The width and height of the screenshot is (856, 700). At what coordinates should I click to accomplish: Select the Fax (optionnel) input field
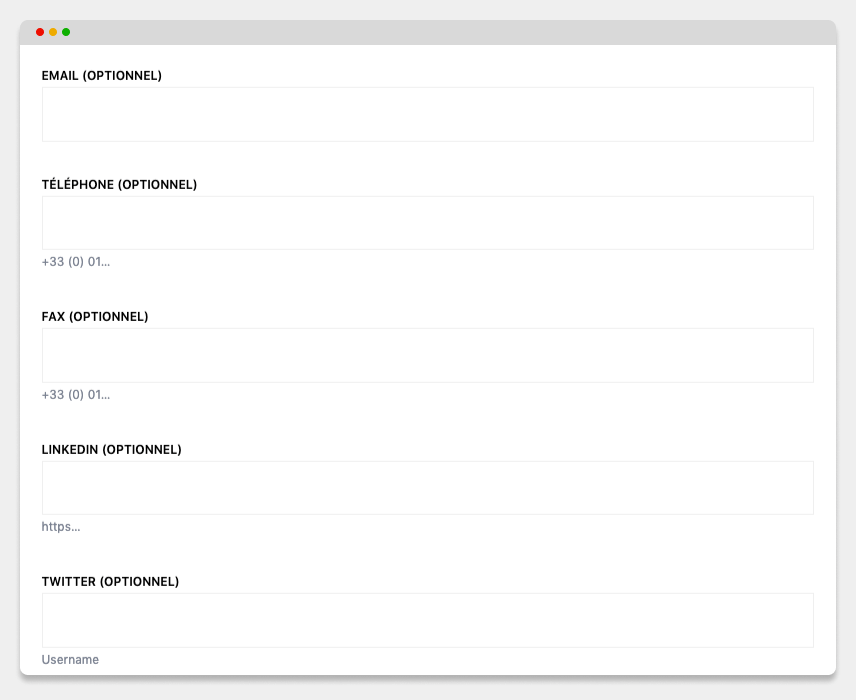tap(427, 355)
